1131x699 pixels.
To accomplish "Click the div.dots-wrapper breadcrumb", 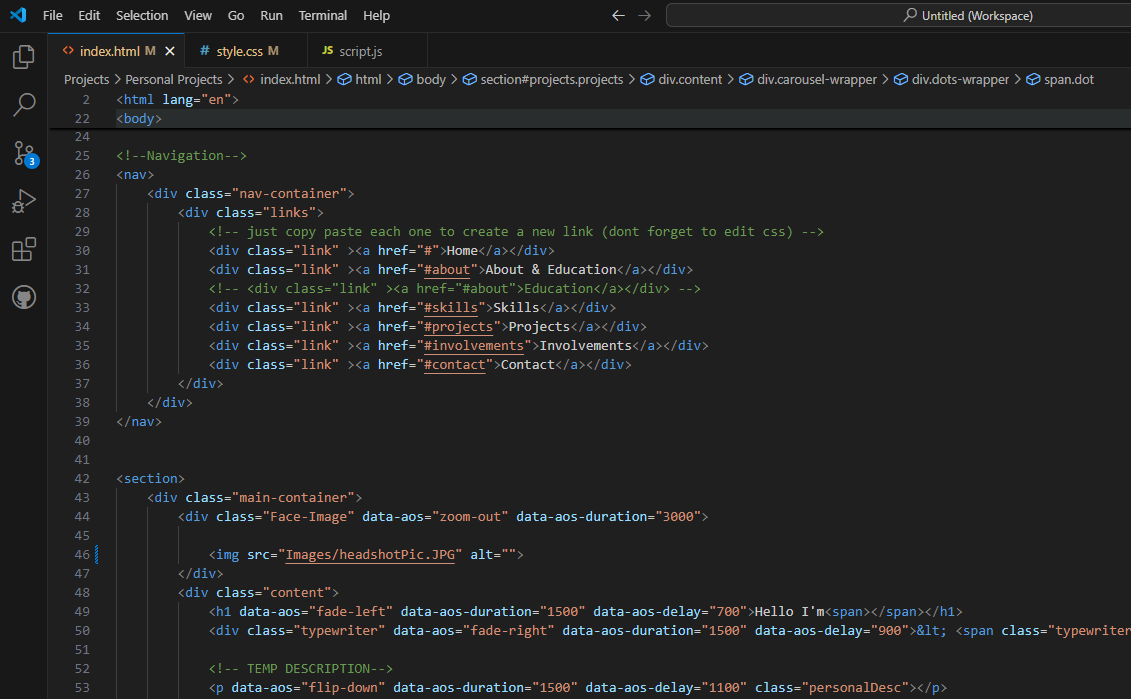I will click(951, 79).
